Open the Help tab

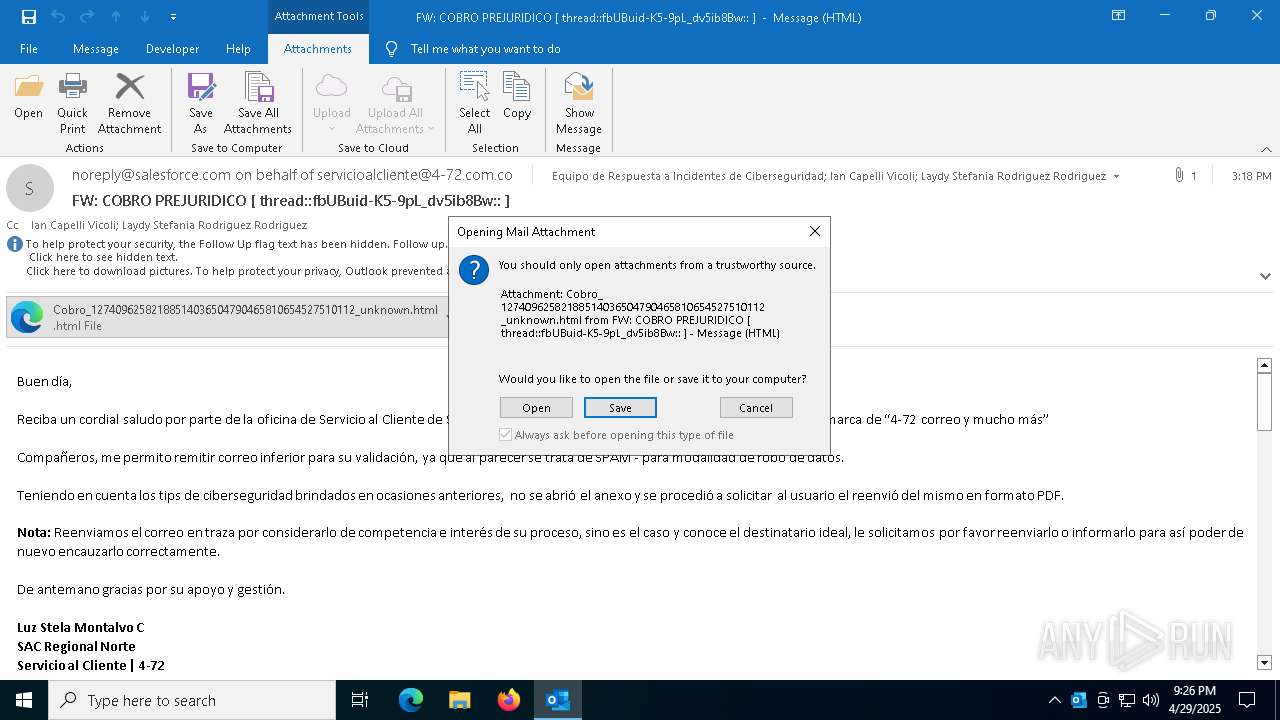point(238,49)
